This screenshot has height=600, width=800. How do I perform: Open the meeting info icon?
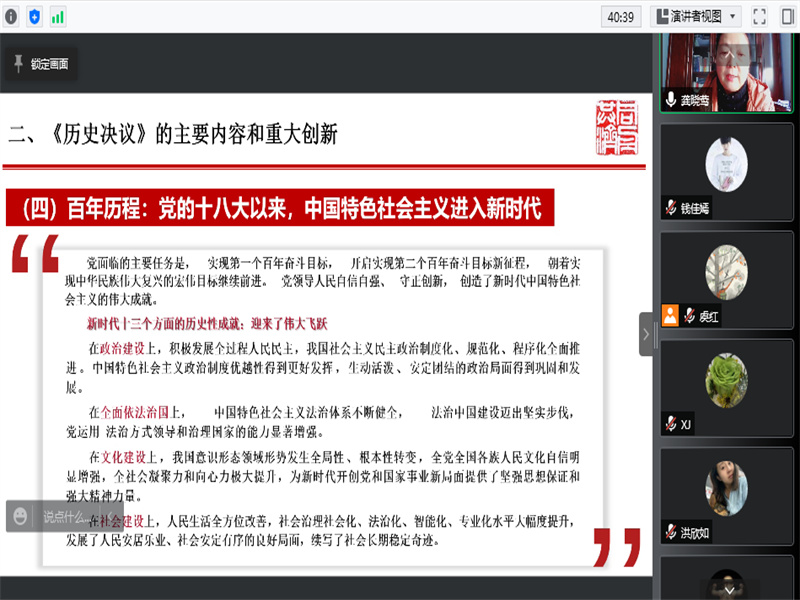[11, 16]
